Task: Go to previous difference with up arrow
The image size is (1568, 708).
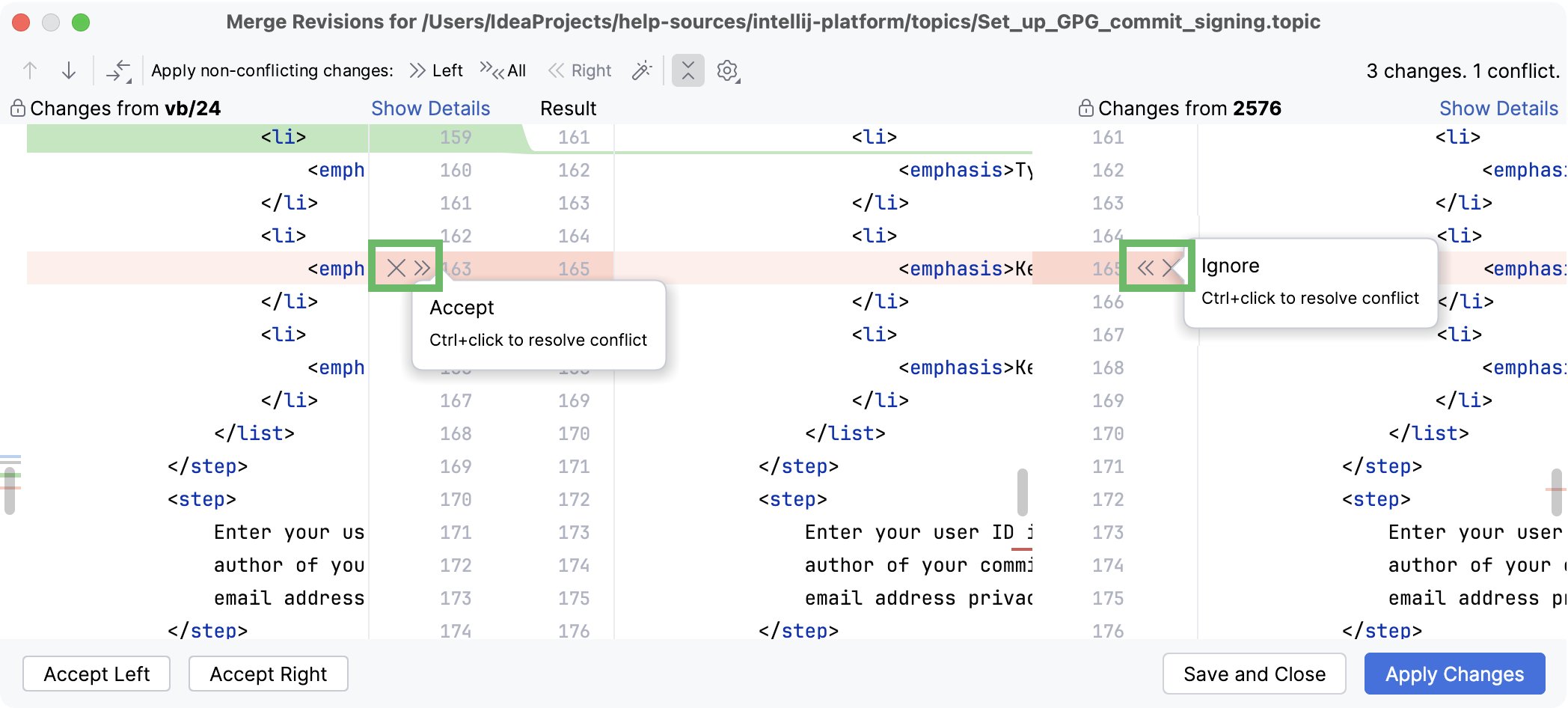Action: point(30,70)
